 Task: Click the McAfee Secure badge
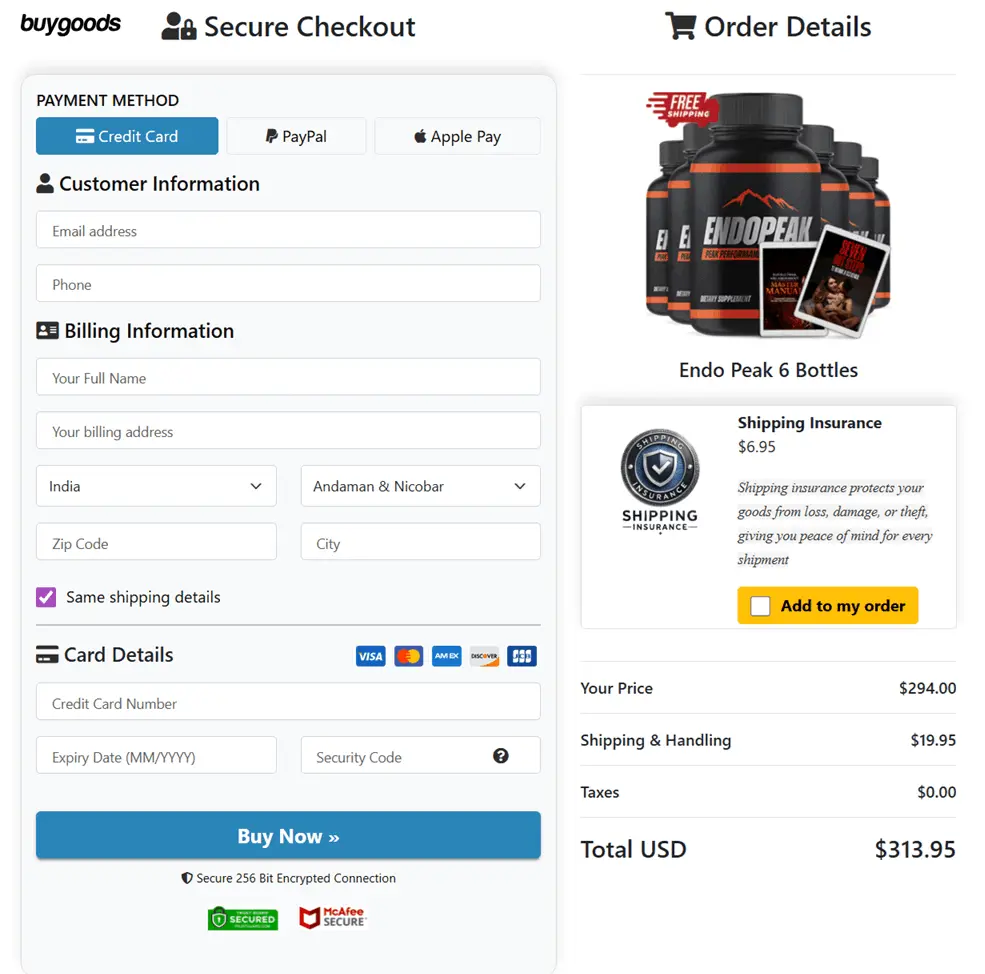pos(333,917)
